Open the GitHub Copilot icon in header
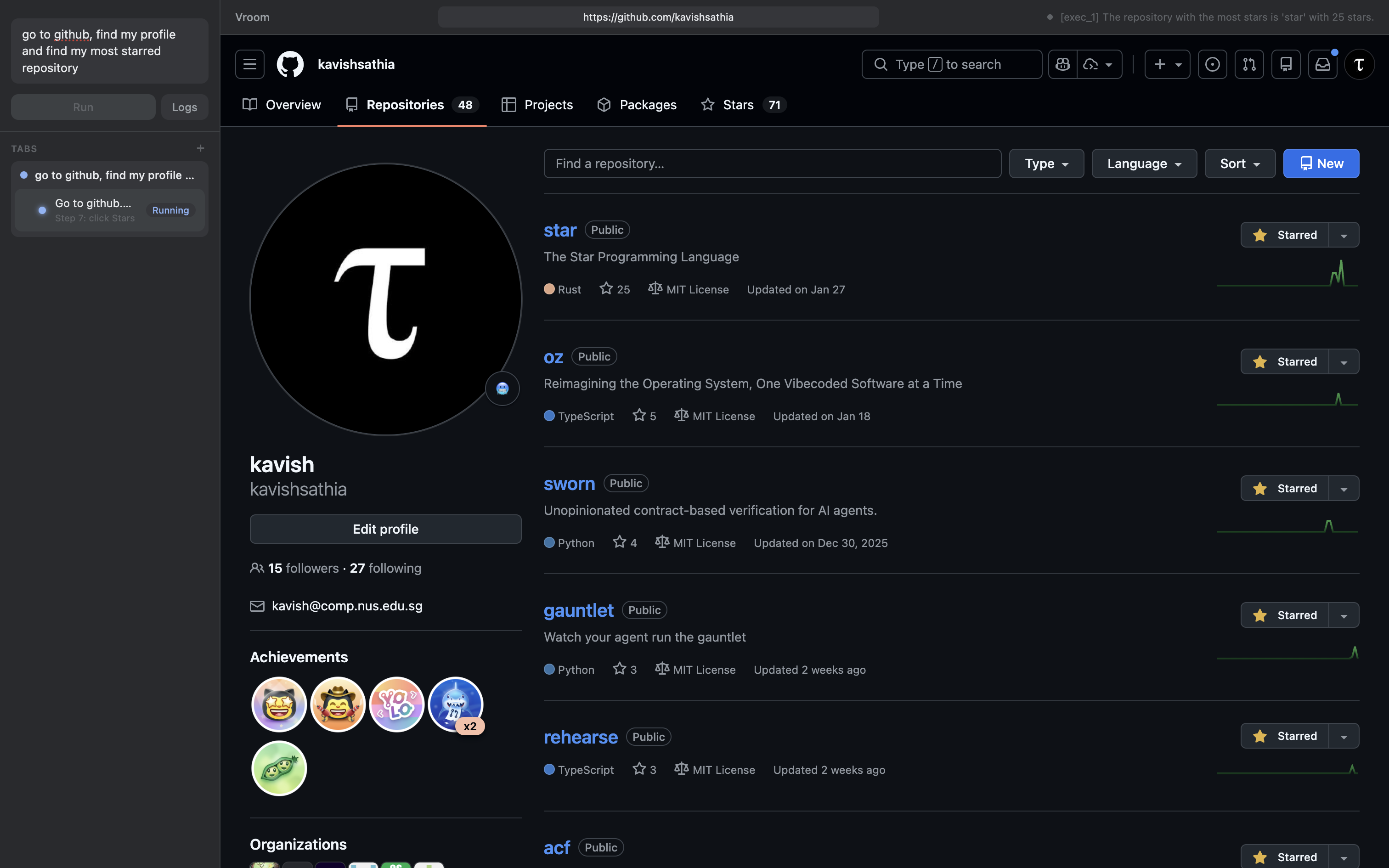The height and width of the screenshot is (868, 1389). (x=1062, y=64)
